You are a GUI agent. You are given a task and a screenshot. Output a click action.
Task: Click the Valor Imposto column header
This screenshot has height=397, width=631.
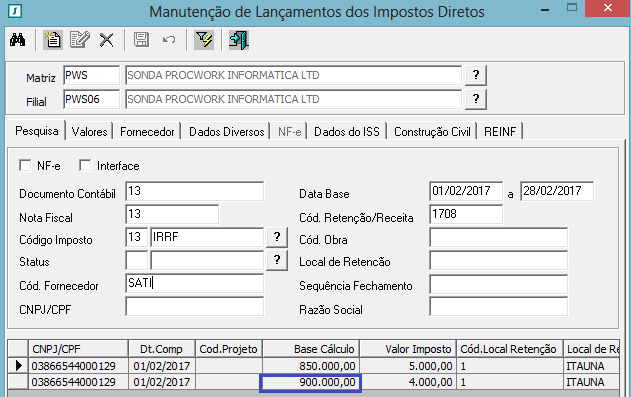tap(408, 349)
